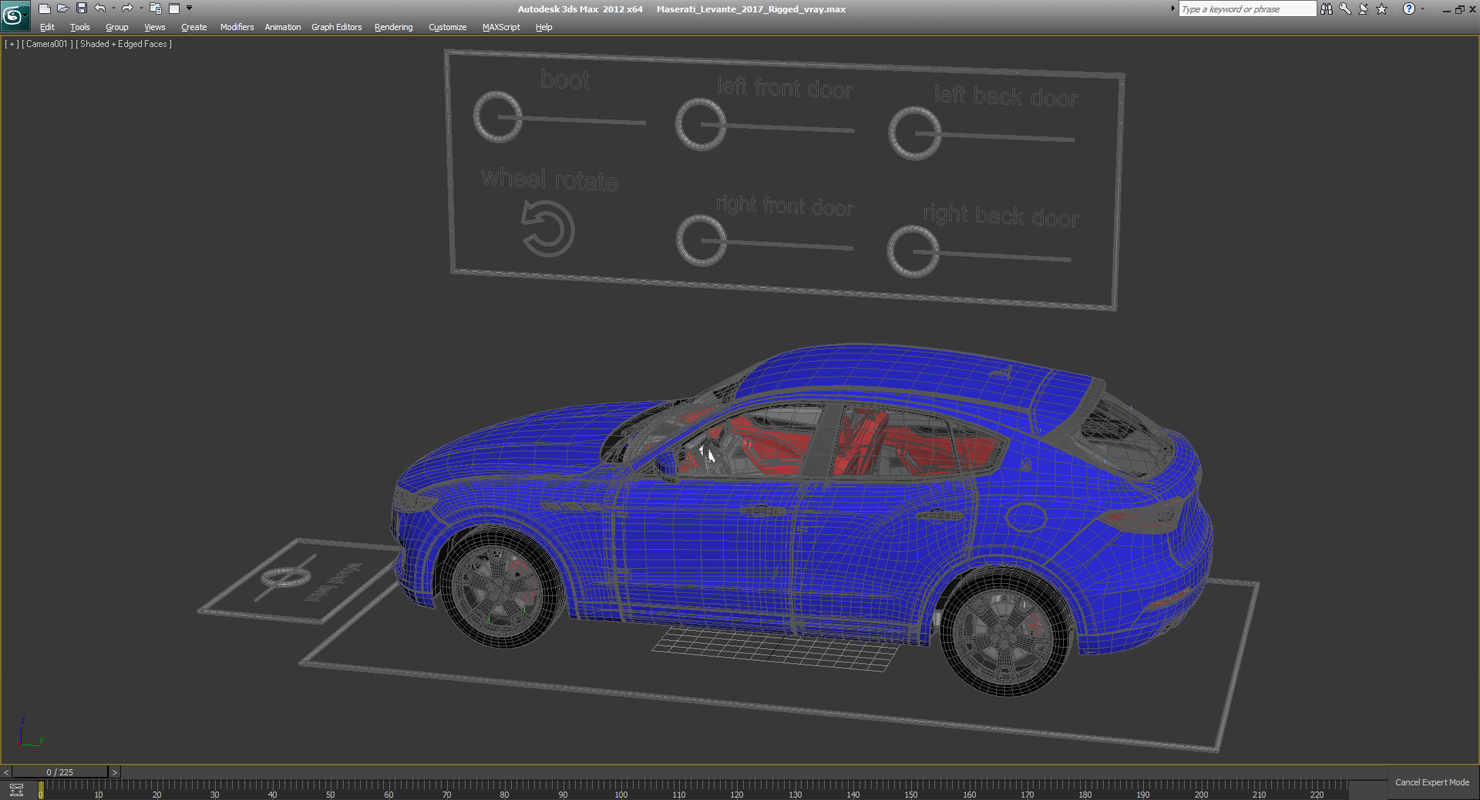Viewport: 1480px width, 800px height.
Task: Click the Undo arrow icon
Action: point(100,9)
